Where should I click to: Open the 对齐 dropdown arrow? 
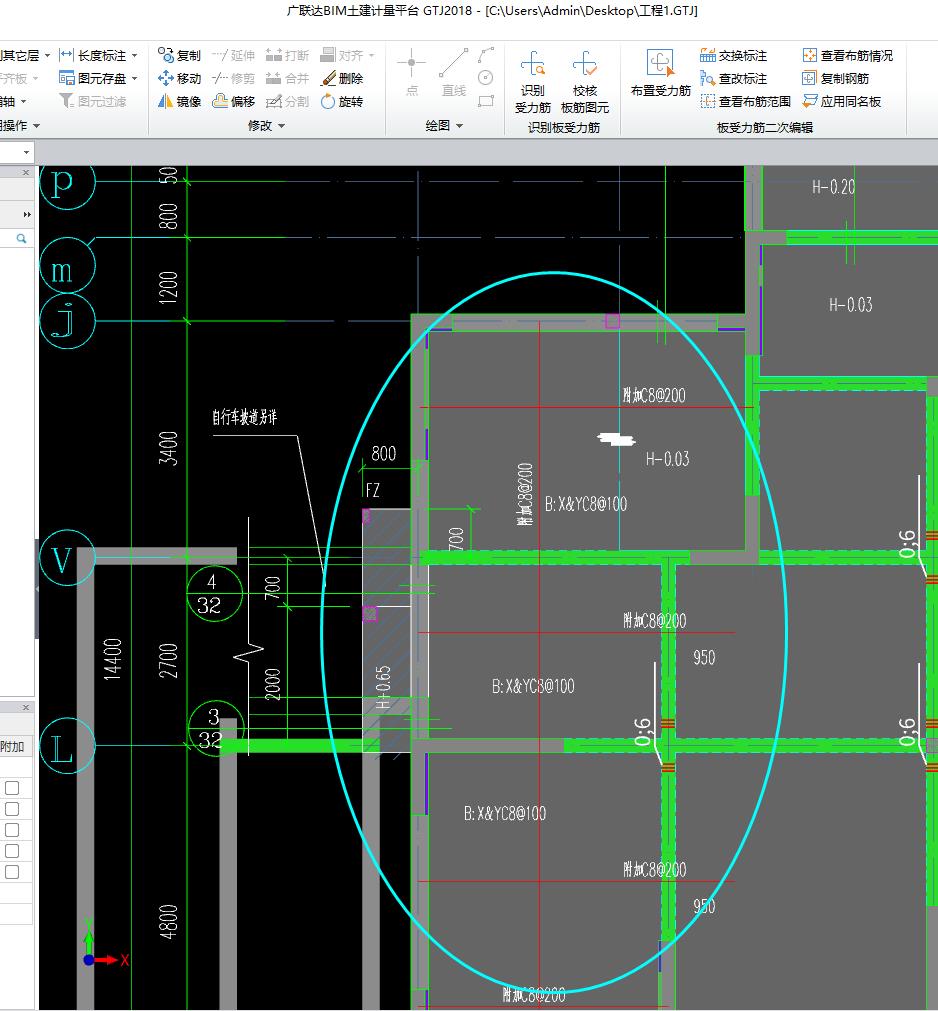tap(371, 55)
